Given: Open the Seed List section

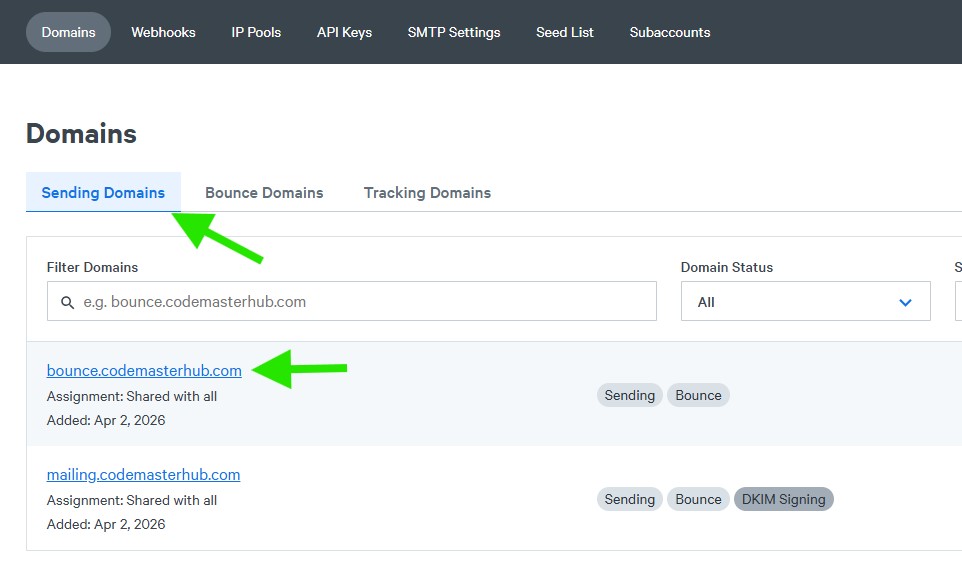Looking at the screenshot, I should 565,32.
